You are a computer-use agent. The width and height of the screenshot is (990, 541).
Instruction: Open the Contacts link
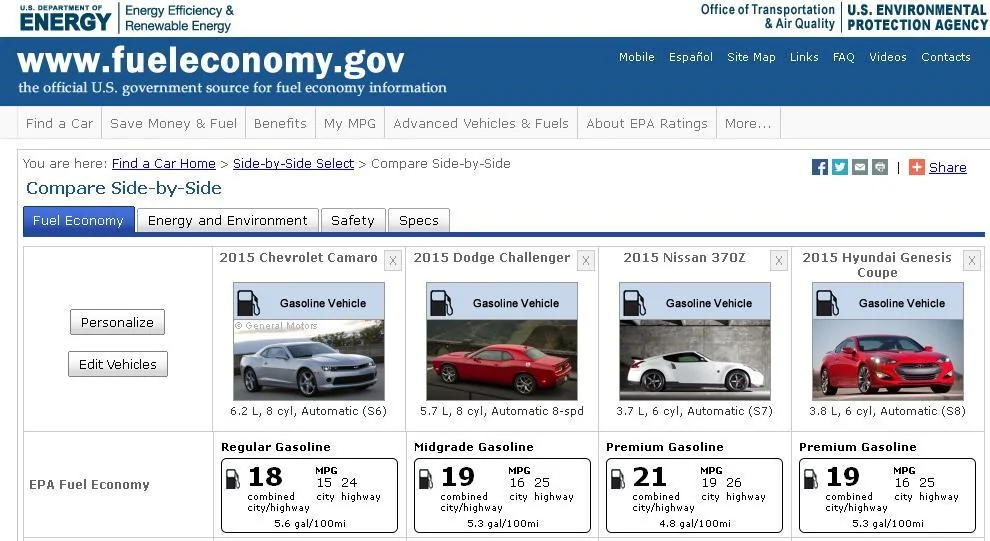pyautogui.click(x=946, y=57)
